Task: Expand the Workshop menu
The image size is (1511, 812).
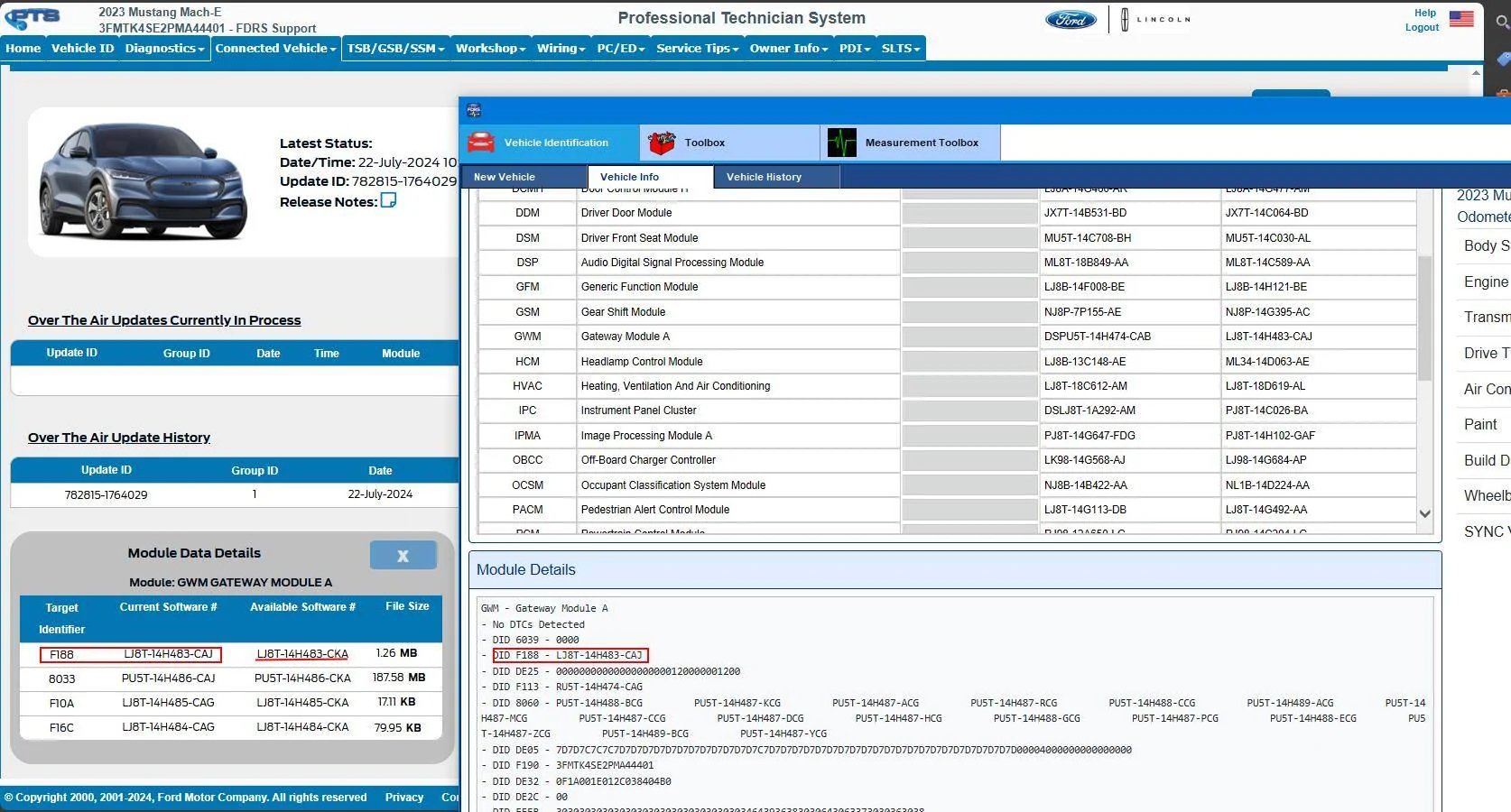Action: [490, 49]
